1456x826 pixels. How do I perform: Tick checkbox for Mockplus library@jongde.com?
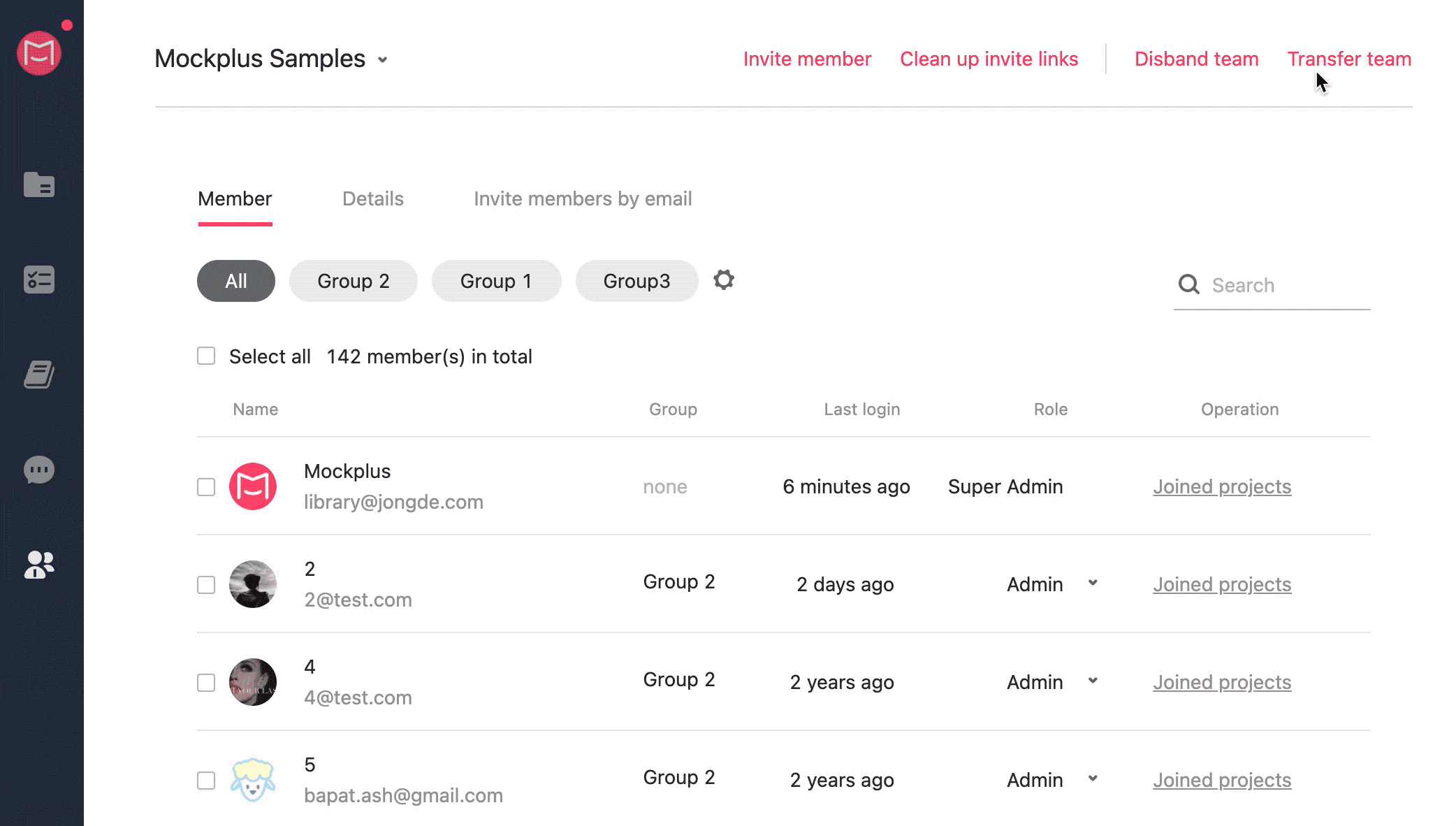[206, 487]
